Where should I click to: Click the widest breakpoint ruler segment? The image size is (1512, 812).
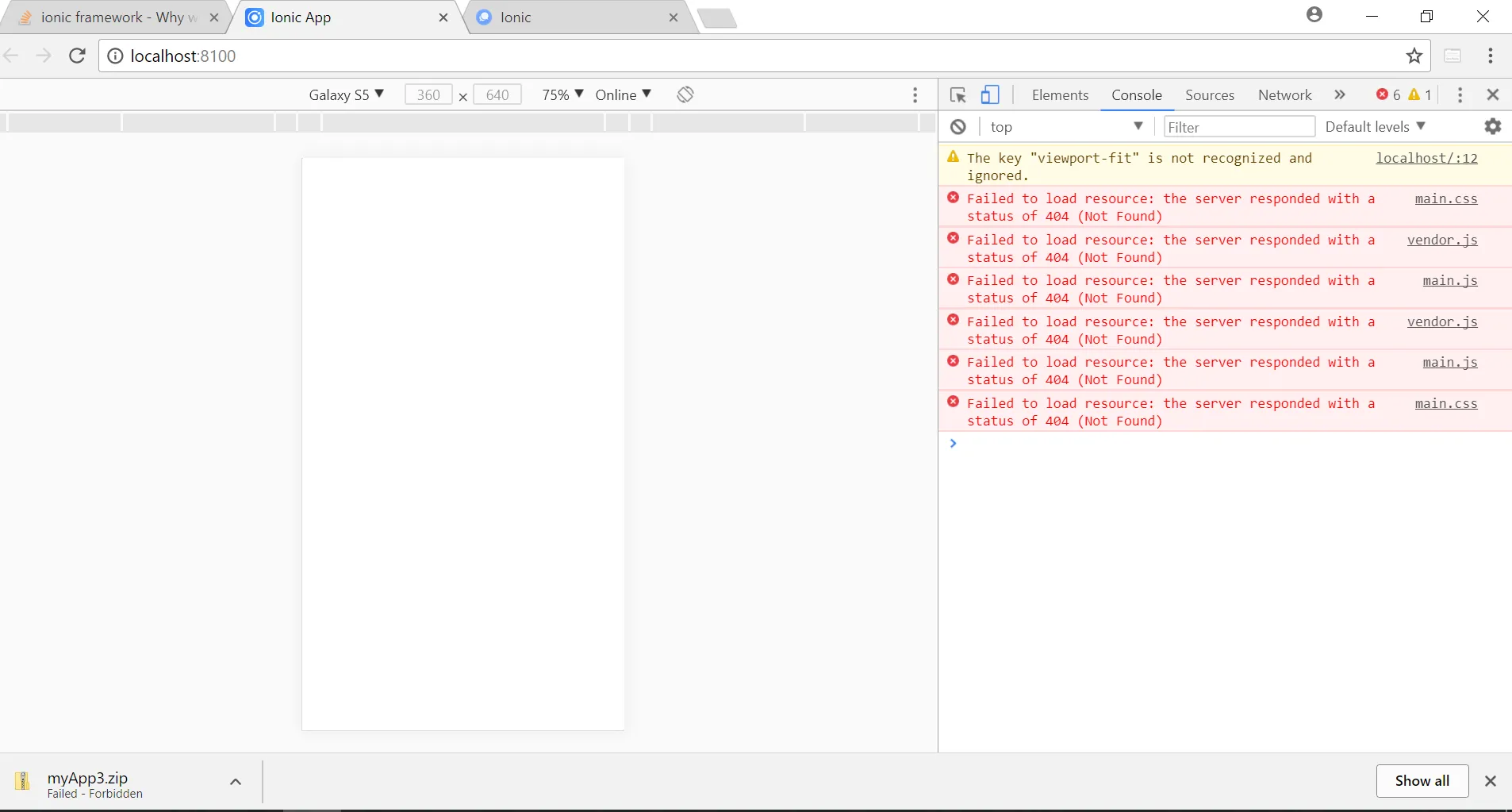pyautogui.click(x=463, y=122)
